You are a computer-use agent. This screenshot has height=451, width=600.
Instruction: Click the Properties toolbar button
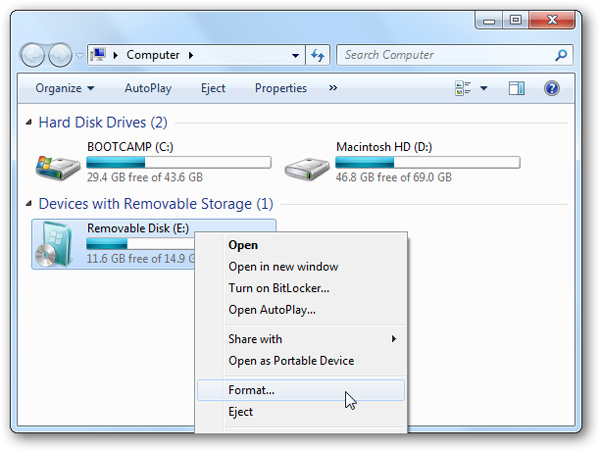tap(281, 88)
